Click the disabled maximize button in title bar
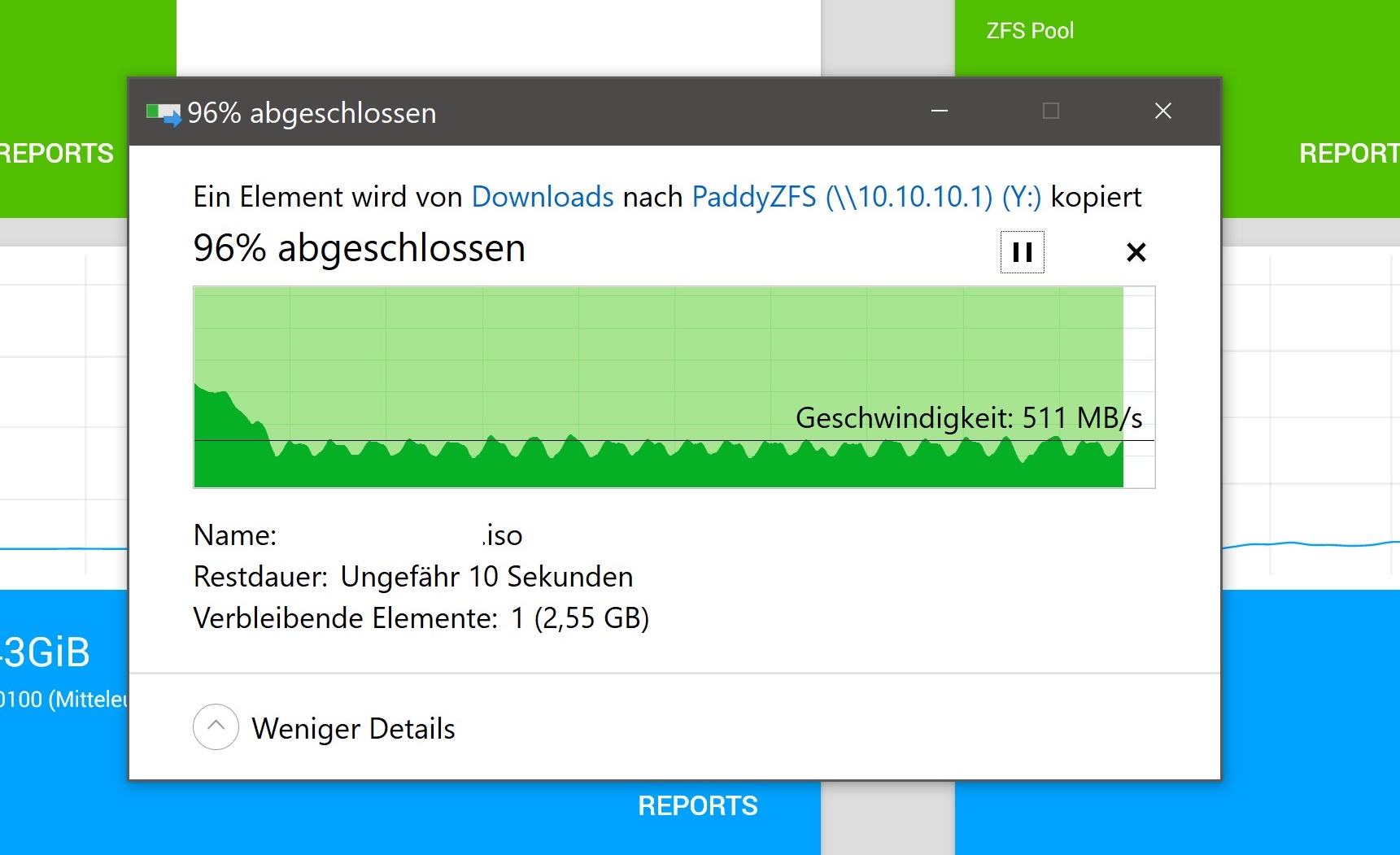The image size is (1400, 855). 1051,111
